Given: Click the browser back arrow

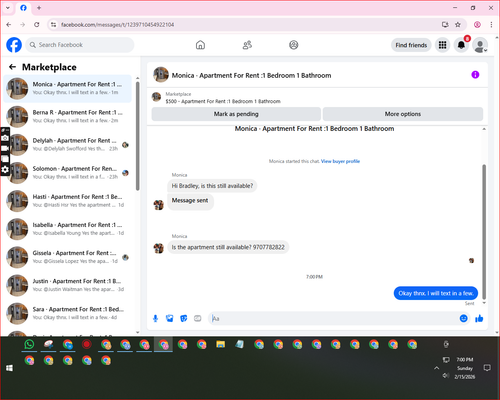Looking at the screenshot, I should click(9, 25).
